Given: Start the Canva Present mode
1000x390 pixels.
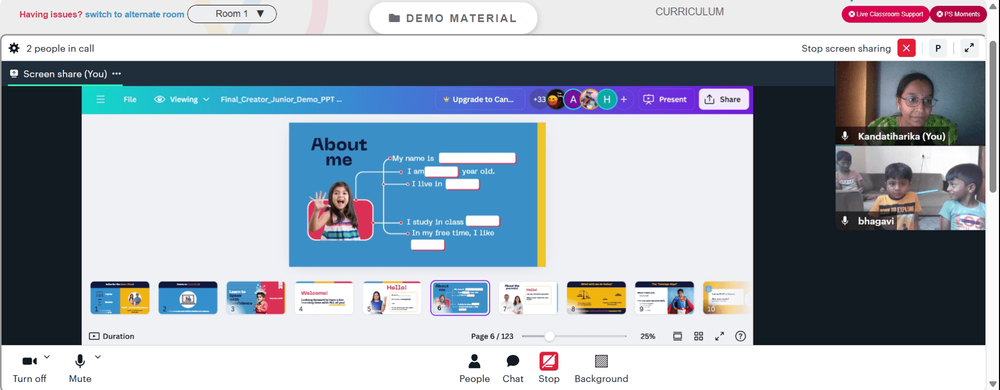Looking at the screenshot, I should click(x=666, y=99).
